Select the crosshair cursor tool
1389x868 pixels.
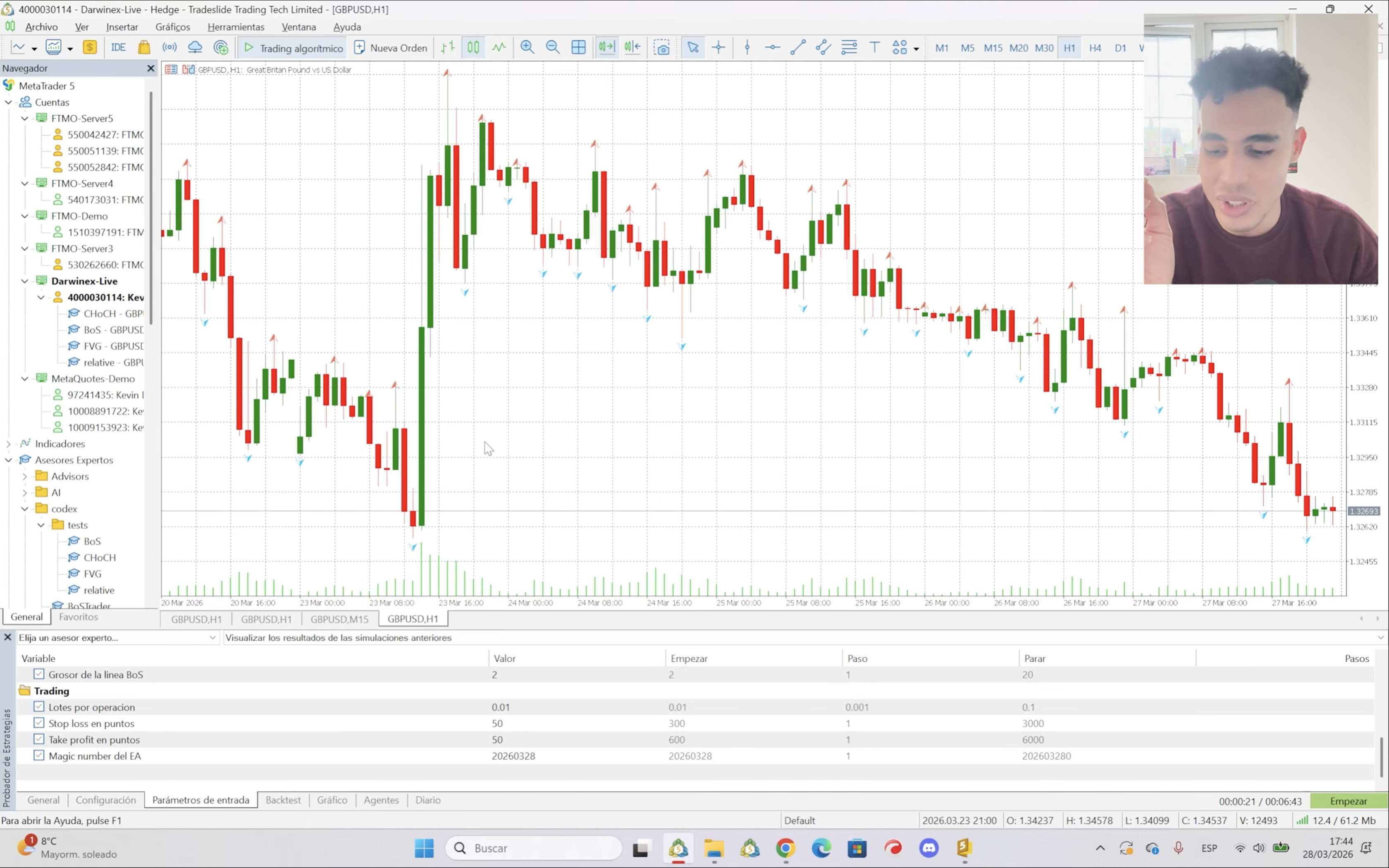(x=718, y=48)
